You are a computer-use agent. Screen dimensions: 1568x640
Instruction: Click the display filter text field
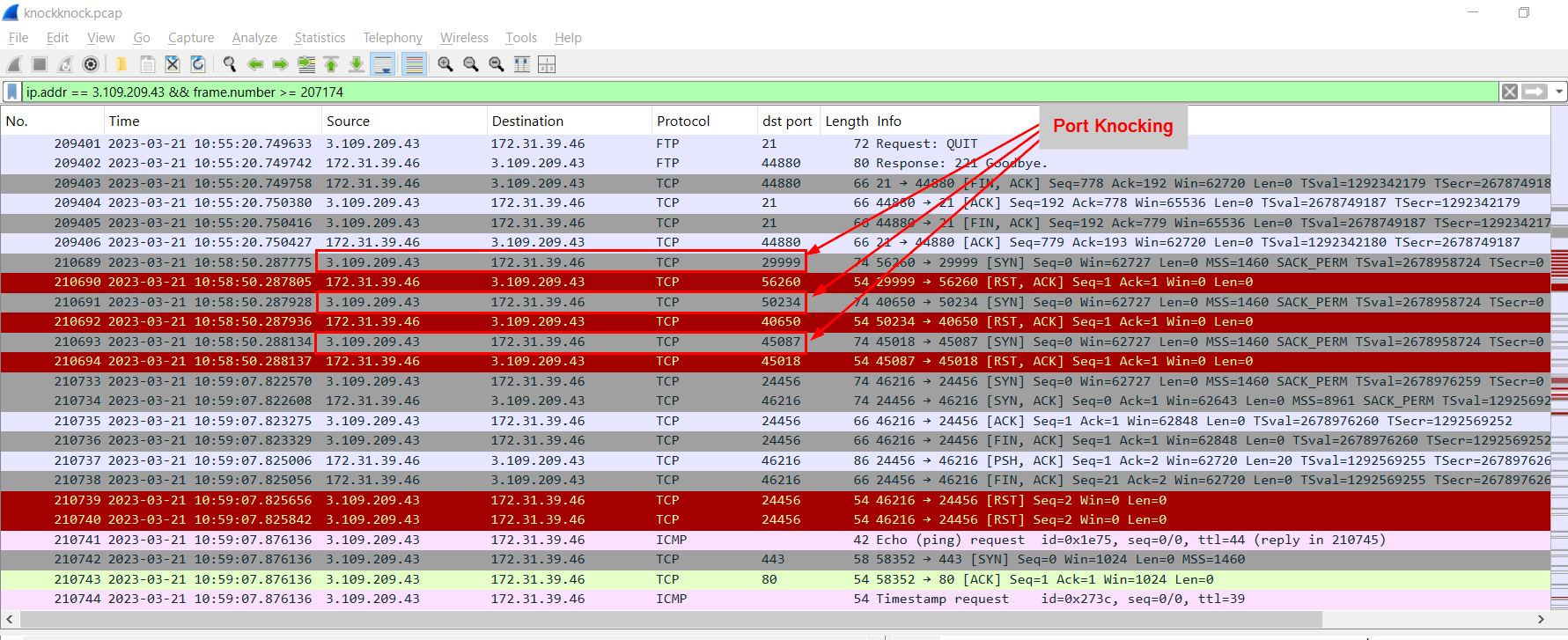click(704, 92)
